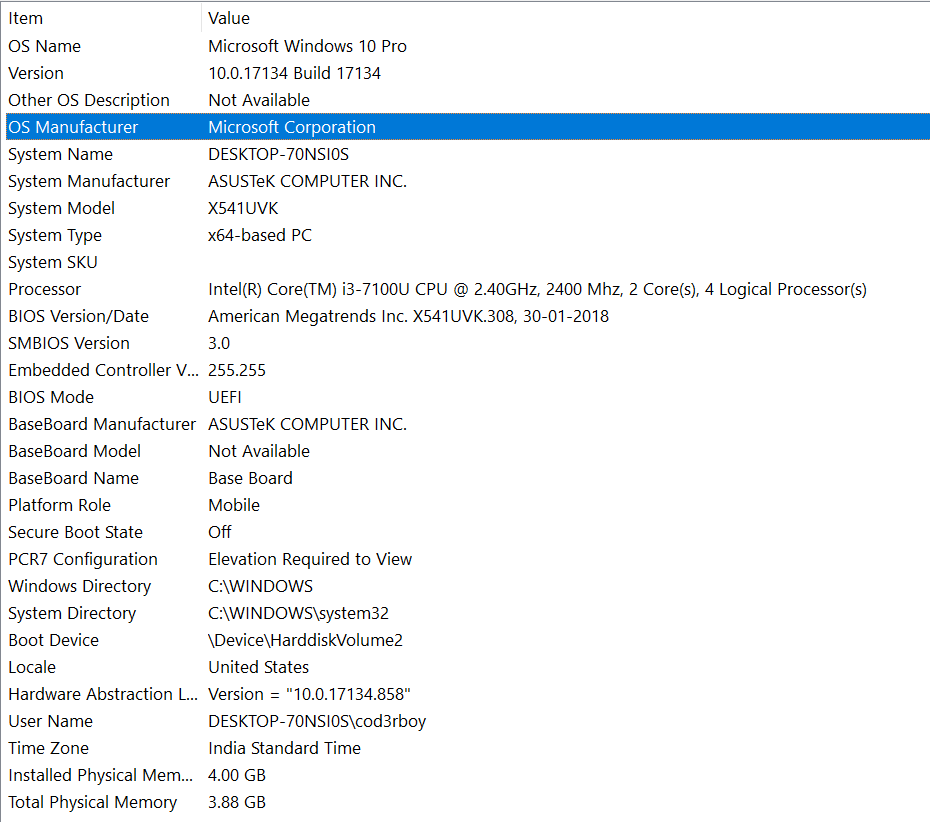Select the SMBIOS Version row
This screenshot has width=930, height=822.
(467, 343)
